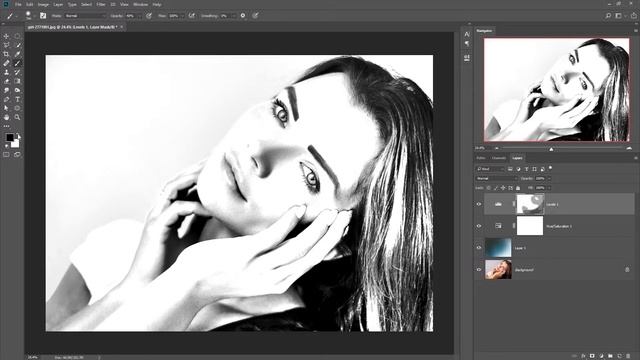This screenshot has width=640, height=360.
Task: Open the Opacity slider dropdown in options bar
Action: click(140, 16)
